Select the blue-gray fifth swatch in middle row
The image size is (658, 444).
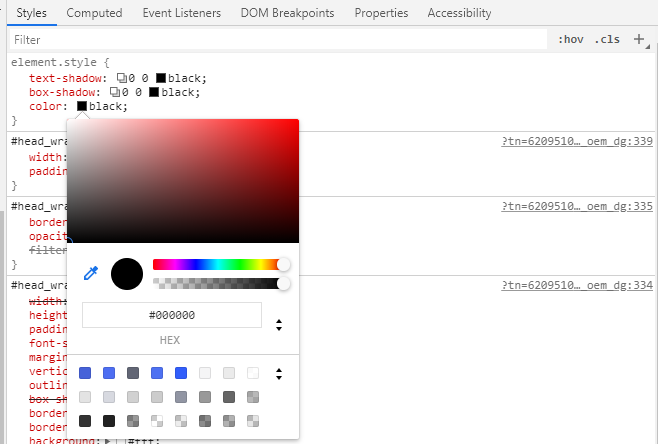[x=181, y=397]
